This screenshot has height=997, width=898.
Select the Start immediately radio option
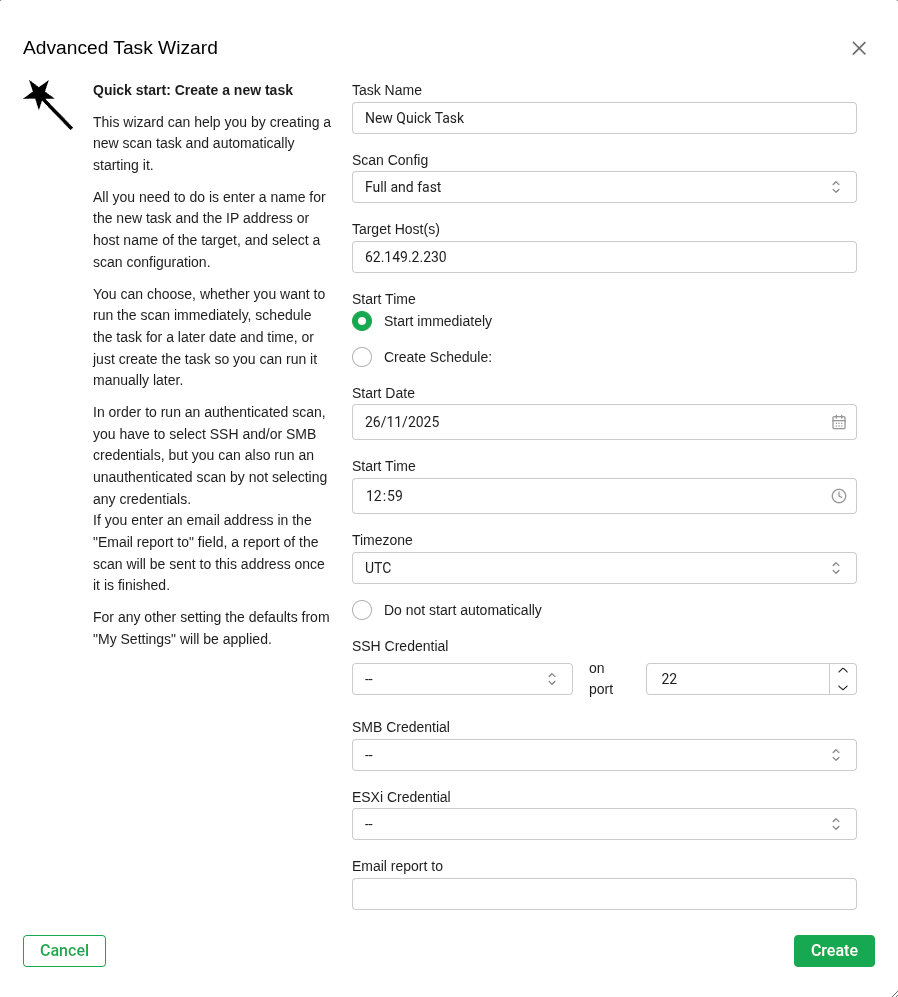362,321
